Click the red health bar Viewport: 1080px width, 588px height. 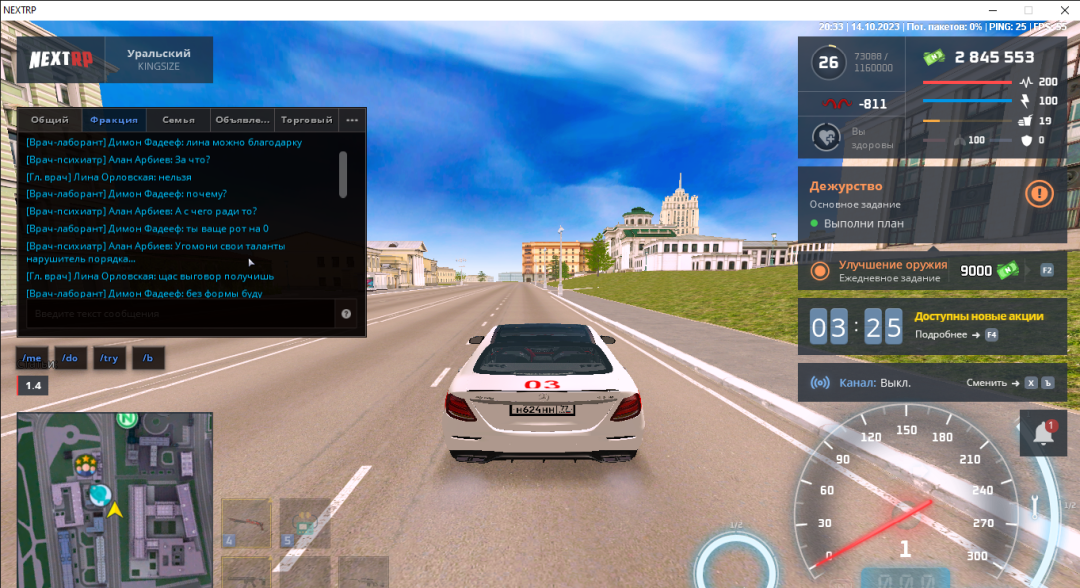tap(967, 82)
